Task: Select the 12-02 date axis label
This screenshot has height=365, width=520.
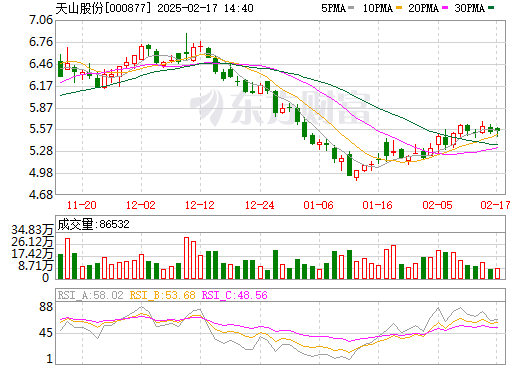Action: pyautogui.click(x=141, y=205)
